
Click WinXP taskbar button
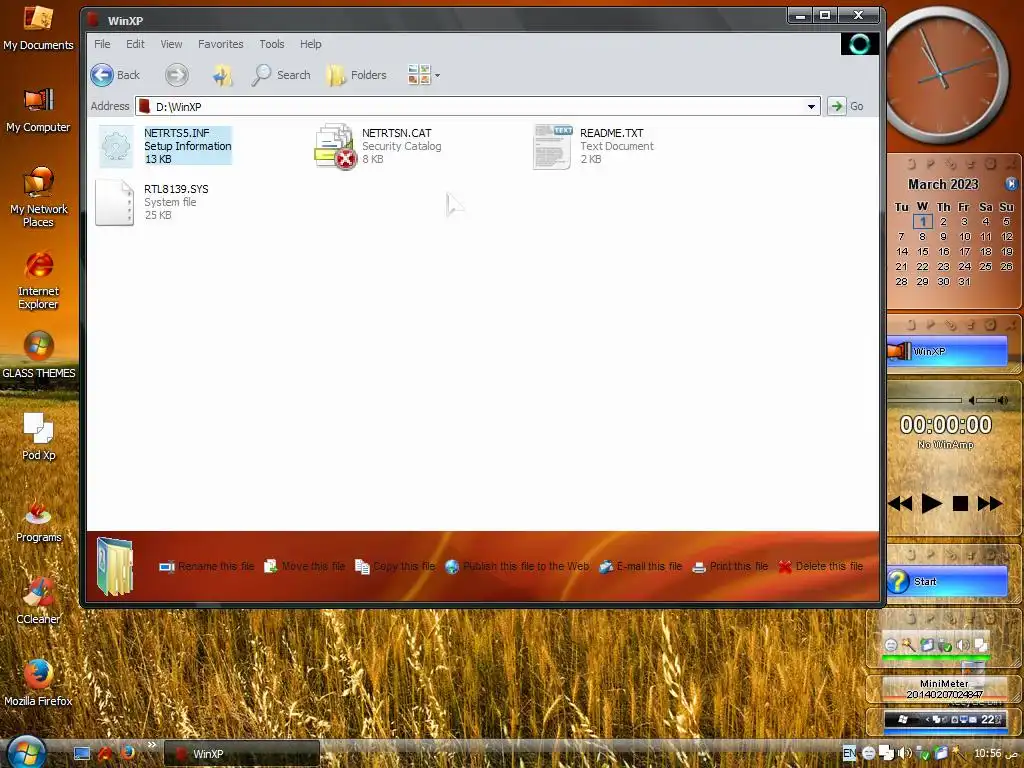coord(241,754)
